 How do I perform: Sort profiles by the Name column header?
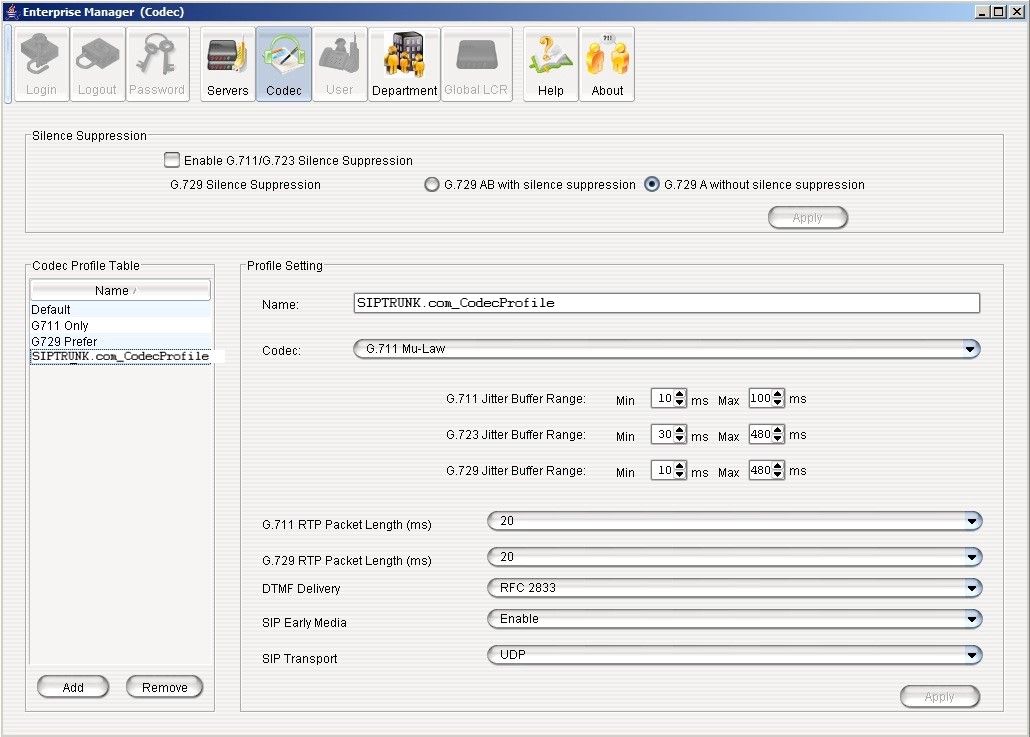click(x=120, y=290)
